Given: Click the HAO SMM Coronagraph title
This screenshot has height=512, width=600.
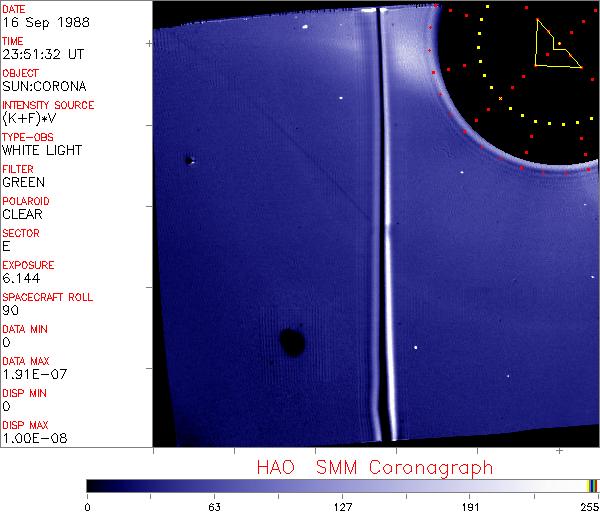Looking at the screenshot, I should tap(375, 468).
